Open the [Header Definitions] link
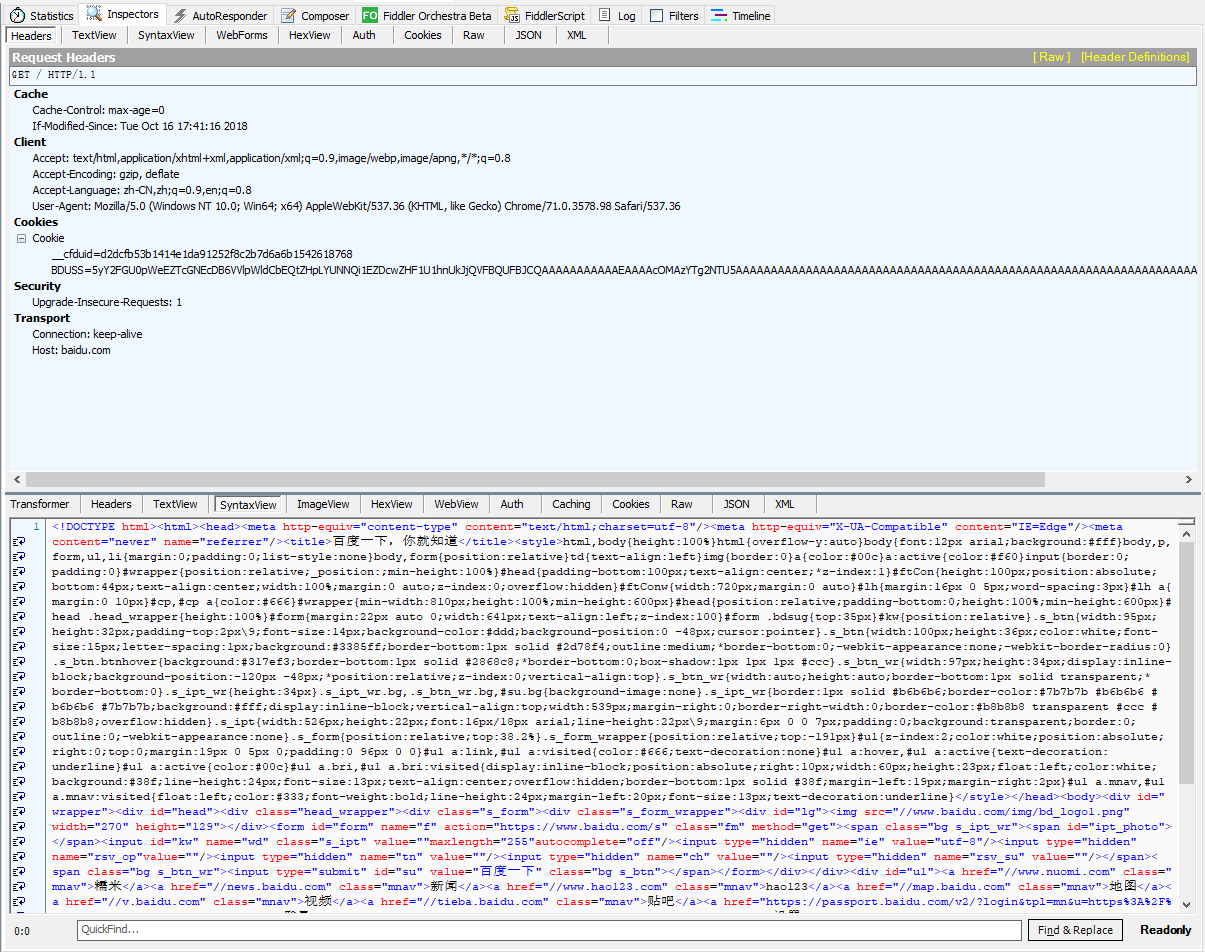The image size is (1205, 952). point(1134,57)
